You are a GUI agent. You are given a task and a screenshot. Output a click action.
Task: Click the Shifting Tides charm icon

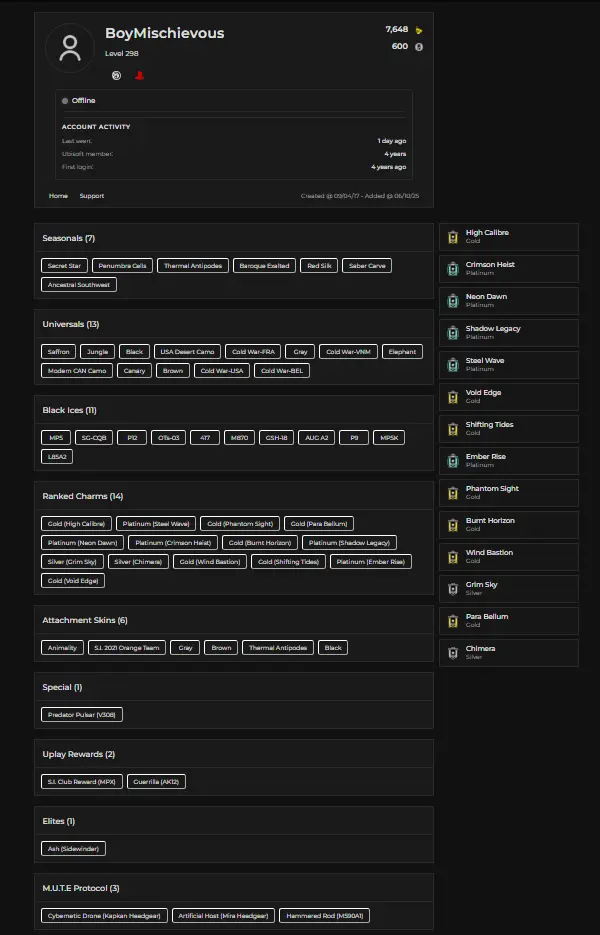click(453, 429)
